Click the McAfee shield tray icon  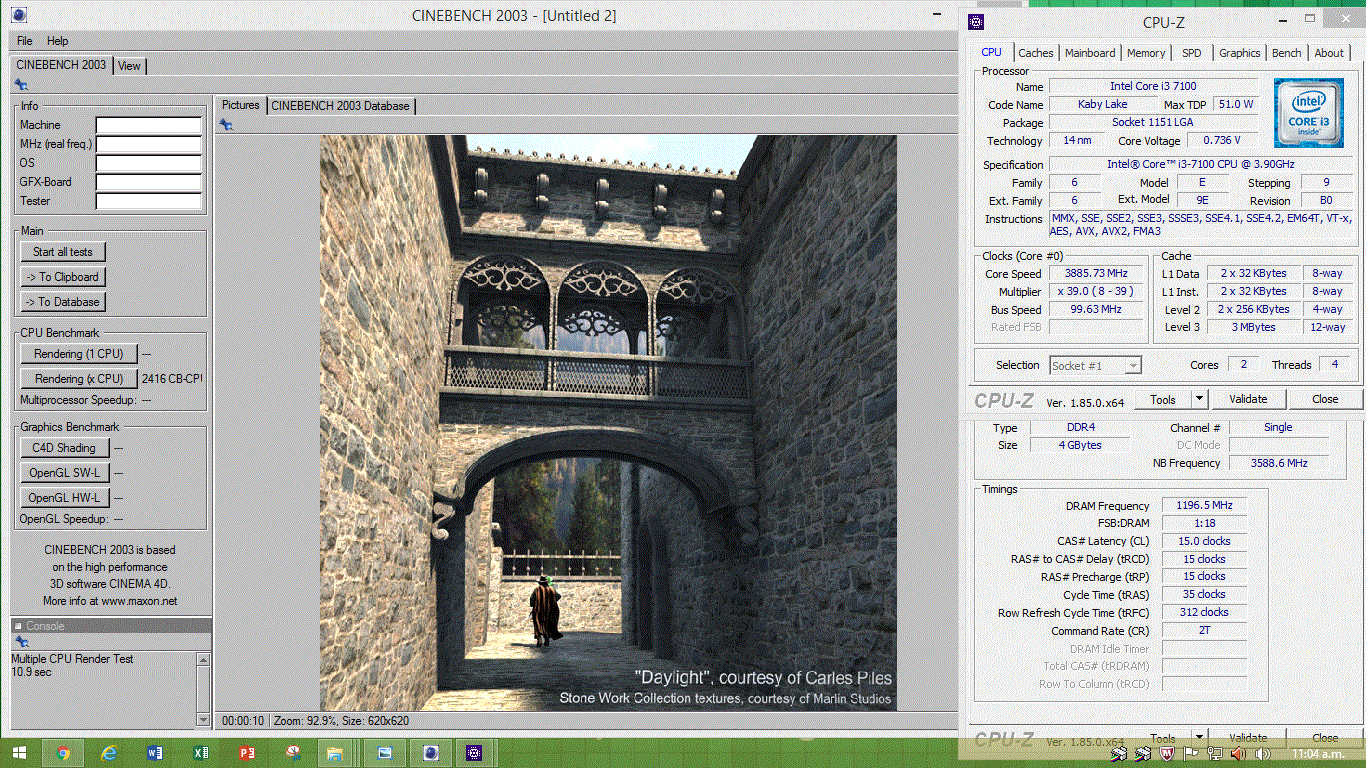click(x=1166, y=753)
